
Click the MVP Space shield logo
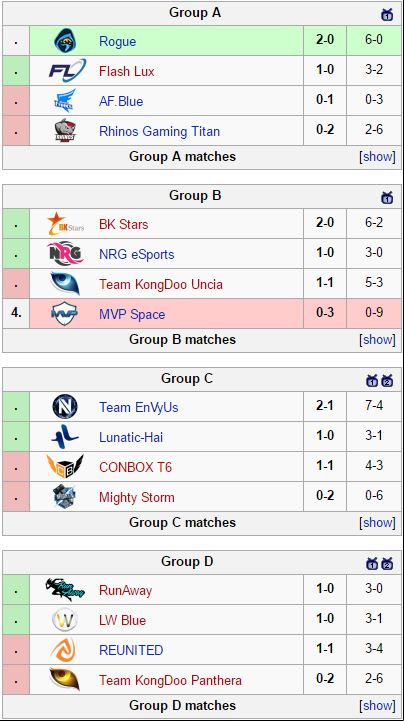[x=64, y=314]
